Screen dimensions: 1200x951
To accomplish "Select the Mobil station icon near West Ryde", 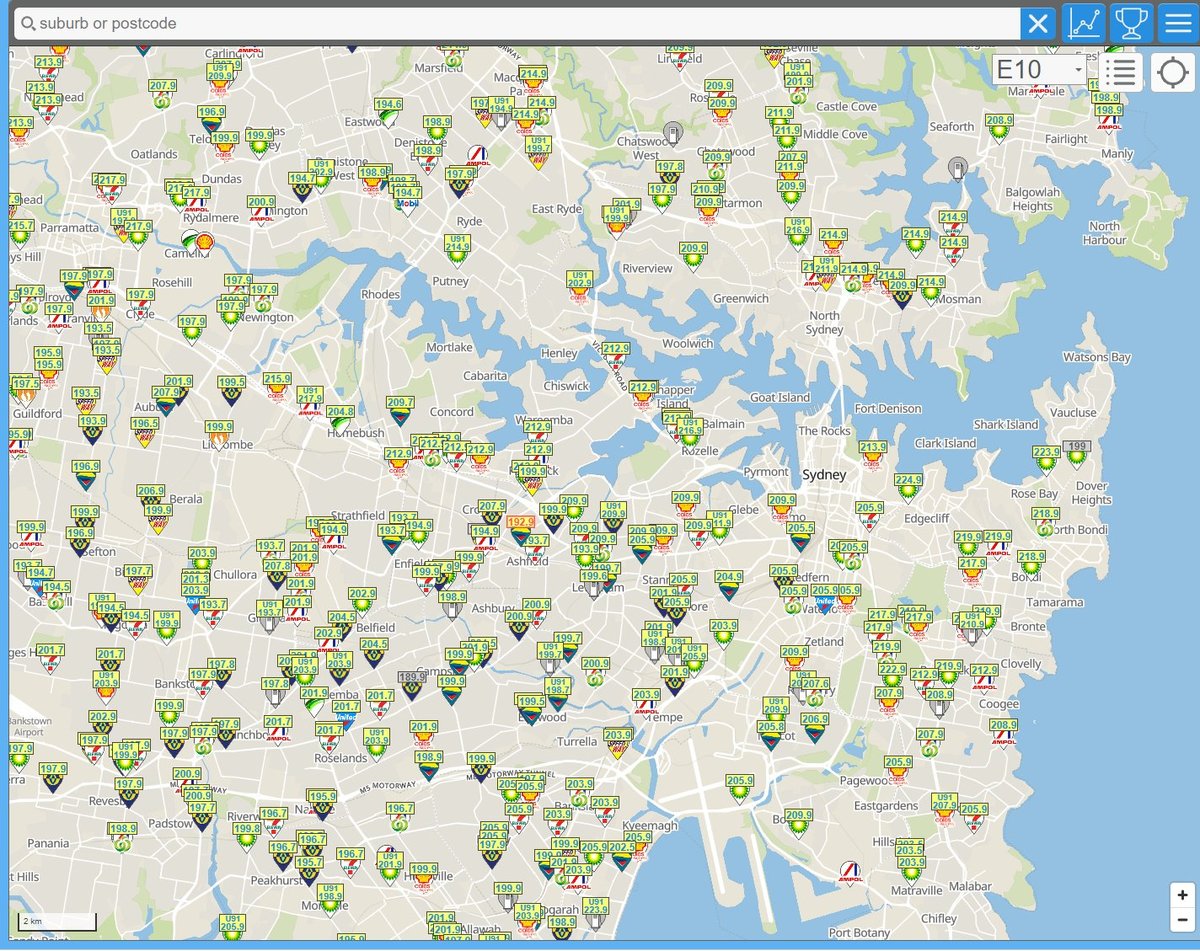I will pos(407,204).
